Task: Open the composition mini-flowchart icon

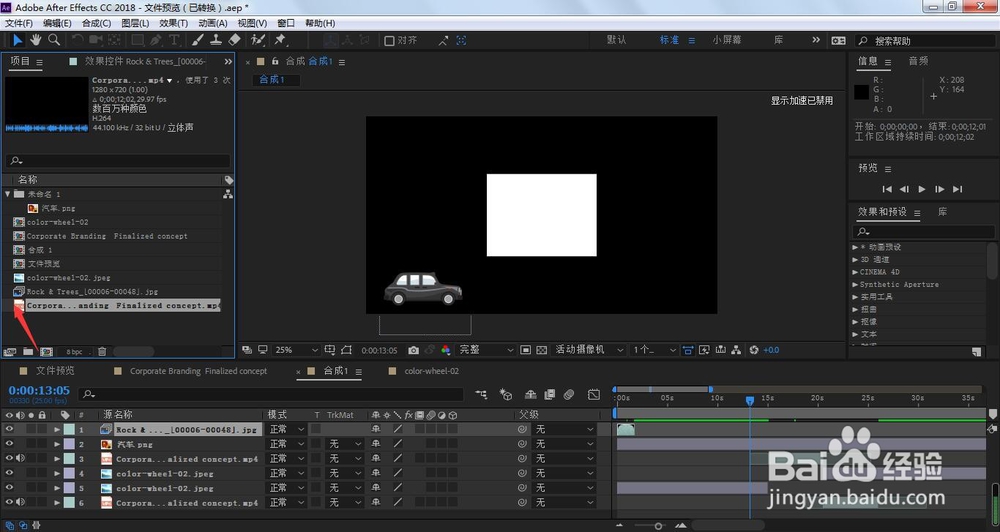Action: [x=482, y=395]
